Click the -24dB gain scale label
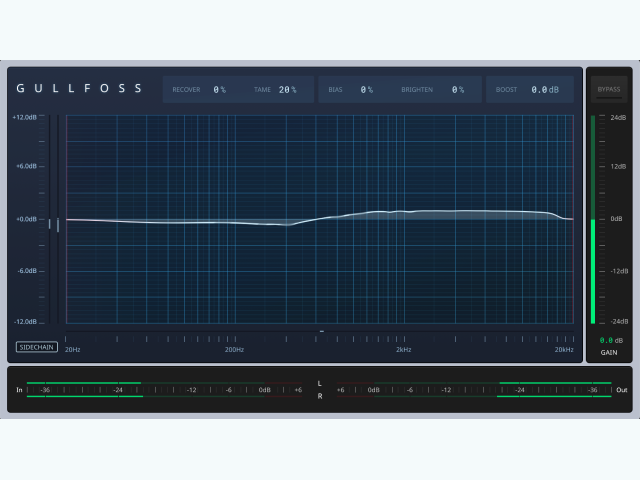 coord(619,322)
